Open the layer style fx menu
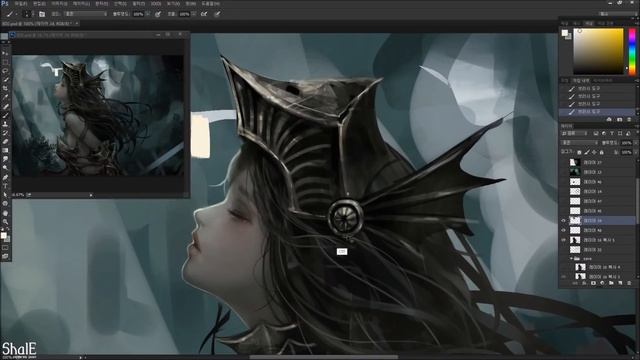 pyautogui.click(x=584, y=283)
